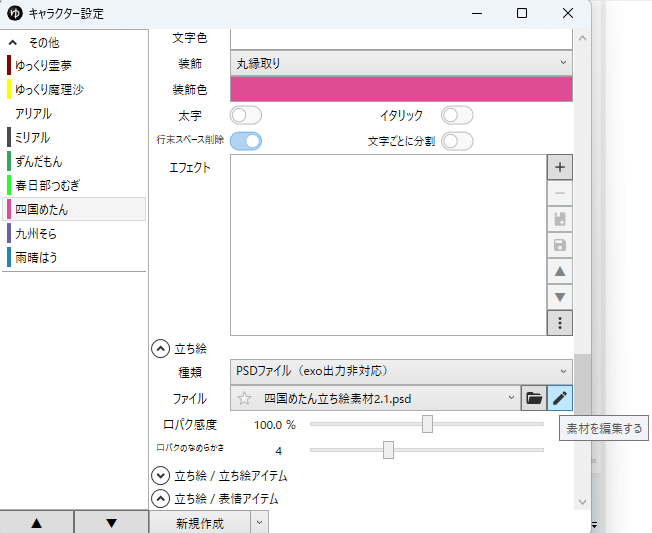Move effect down arrow button

[560, 297]
